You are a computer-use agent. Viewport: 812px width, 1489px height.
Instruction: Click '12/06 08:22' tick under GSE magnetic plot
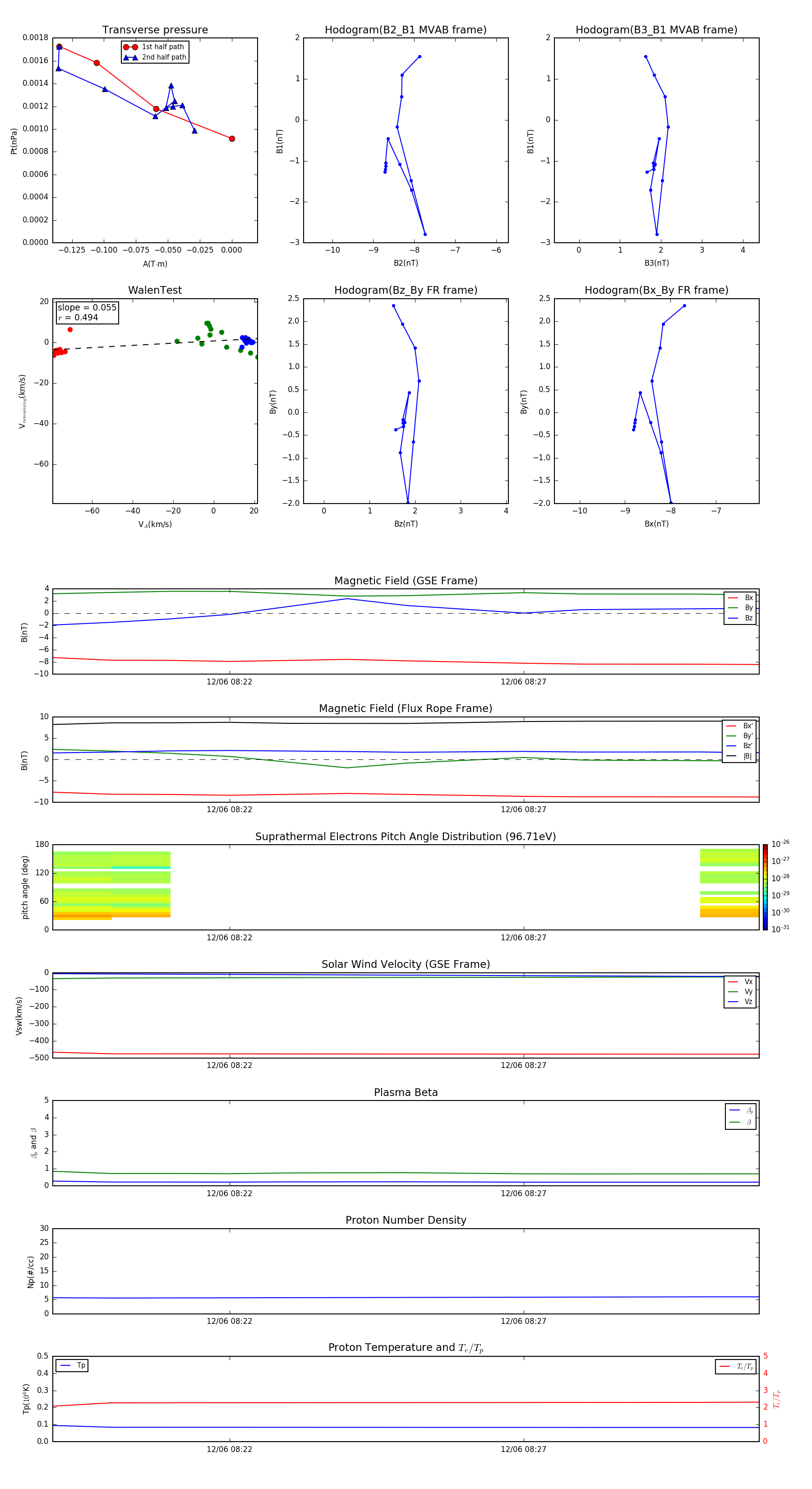click(x=230, y=682)
